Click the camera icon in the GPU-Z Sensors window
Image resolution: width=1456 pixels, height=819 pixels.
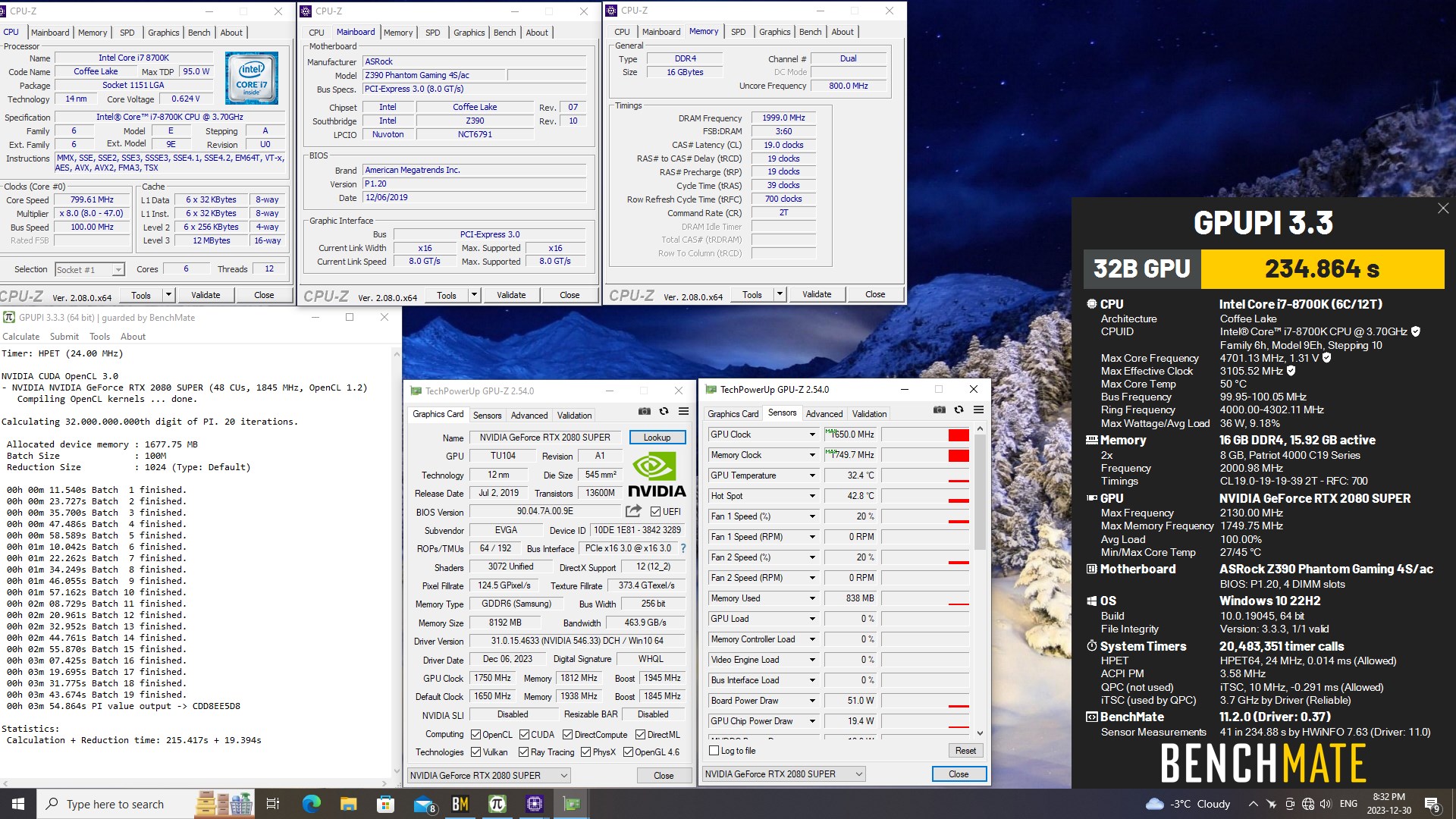939,409
